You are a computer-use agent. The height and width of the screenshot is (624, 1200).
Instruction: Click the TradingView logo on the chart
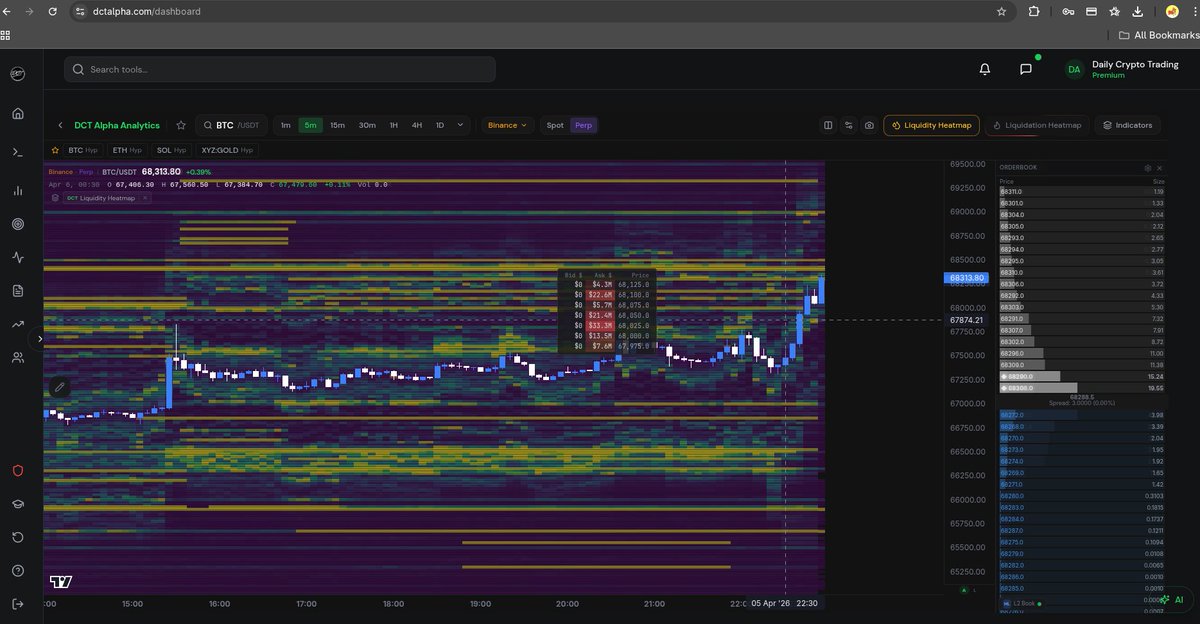(x=61, y=582)
